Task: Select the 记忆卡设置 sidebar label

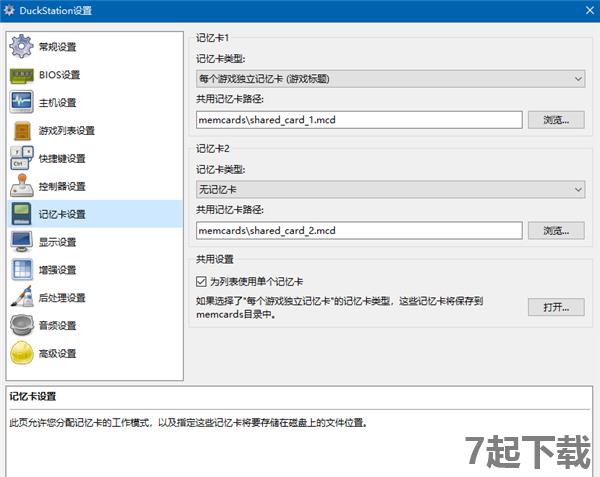Action: (x=62, y=214)
